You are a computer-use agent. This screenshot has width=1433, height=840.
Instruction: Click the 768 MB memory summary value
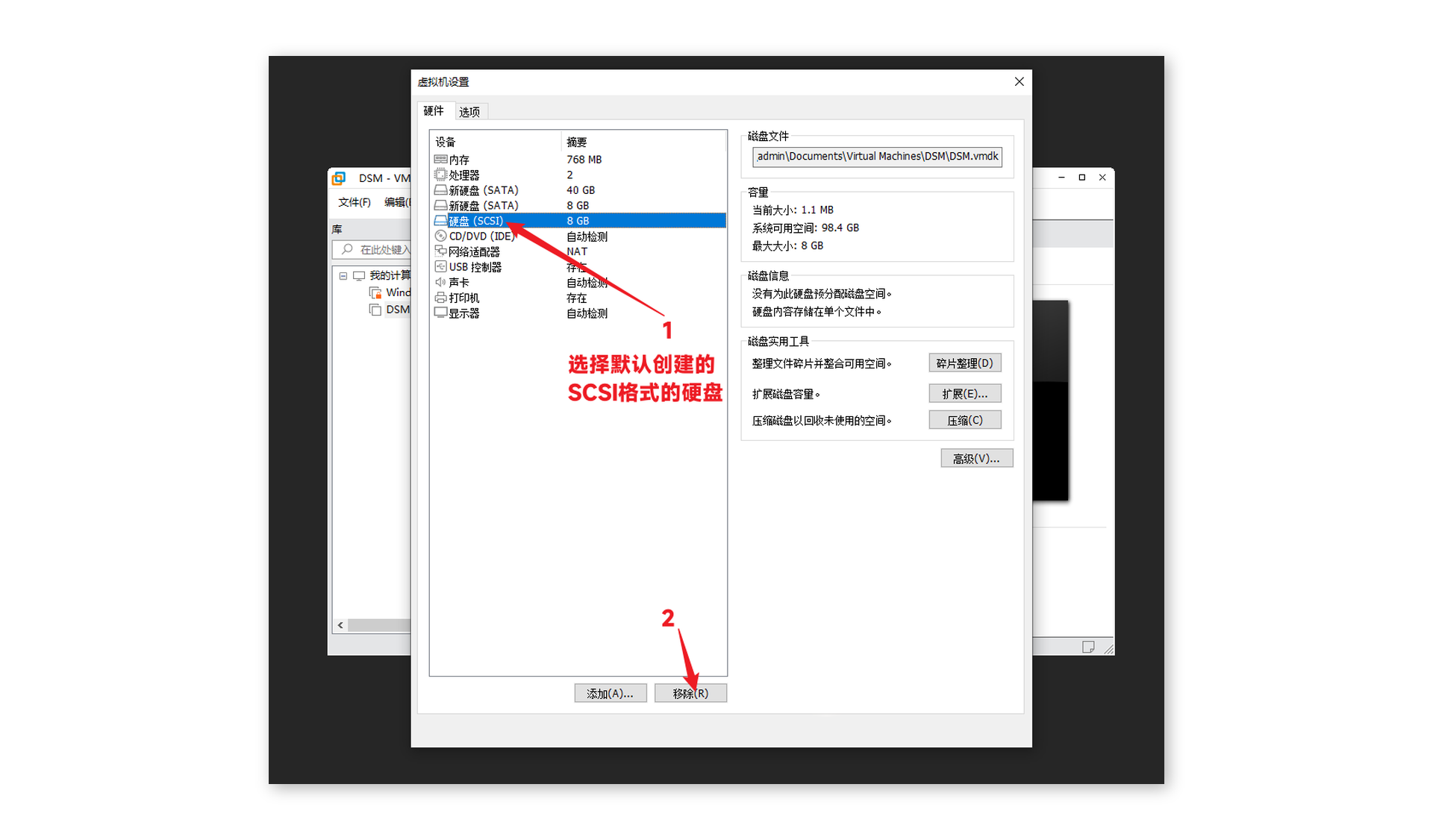point(584,160)
